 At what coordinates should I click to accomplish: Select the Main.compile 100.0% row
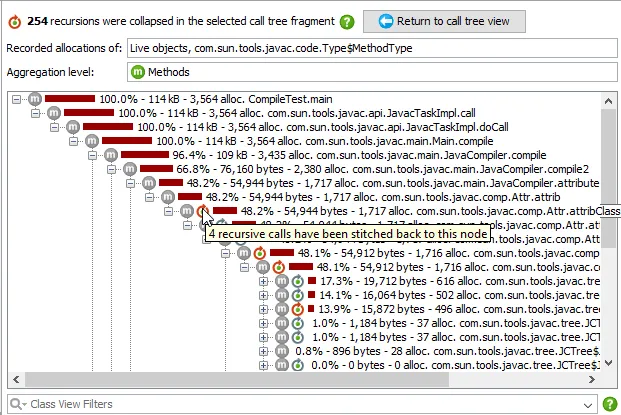(x=325, y=141)
